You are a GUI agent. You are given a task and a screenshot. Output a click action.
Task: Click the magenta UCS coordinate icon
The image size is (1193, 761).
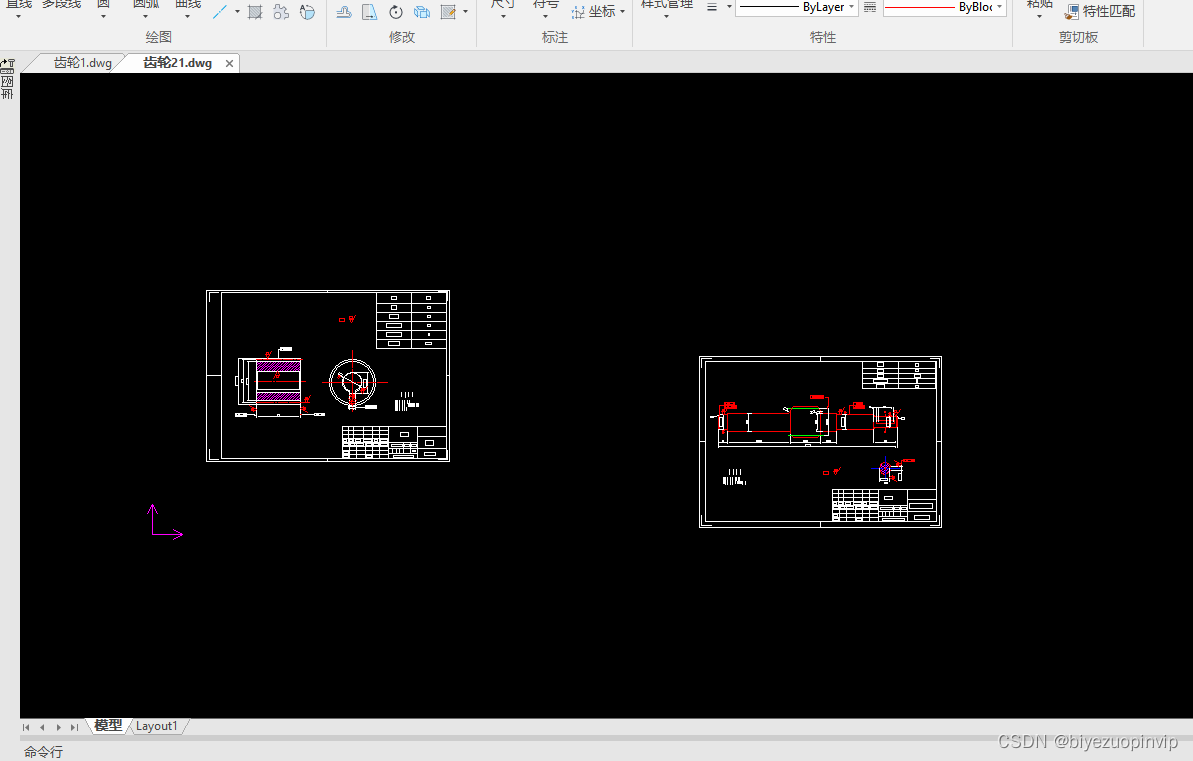[x=165, y=522]
